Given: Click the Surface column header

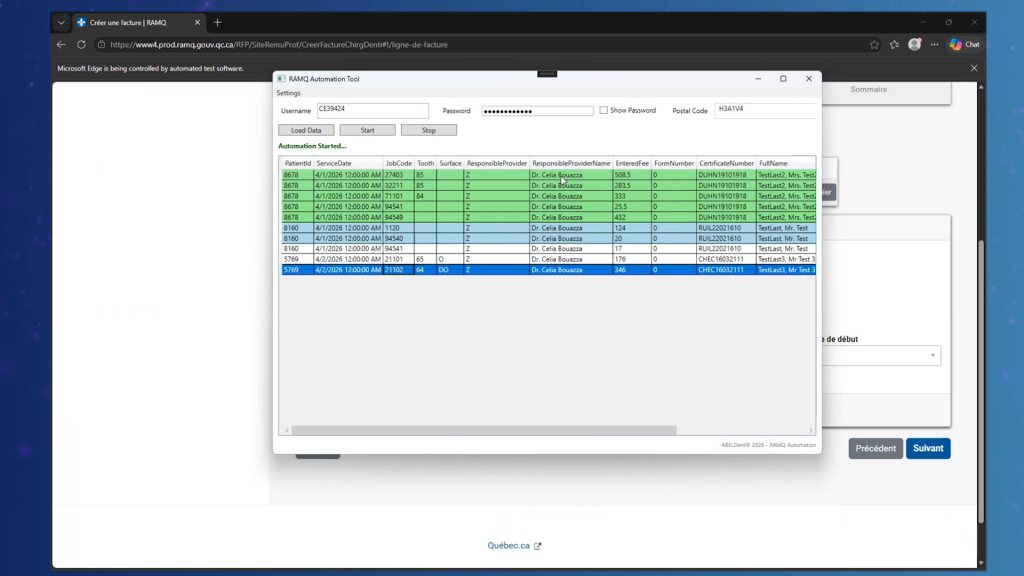Looking at the screenshot, I should [x=450, y=163].
